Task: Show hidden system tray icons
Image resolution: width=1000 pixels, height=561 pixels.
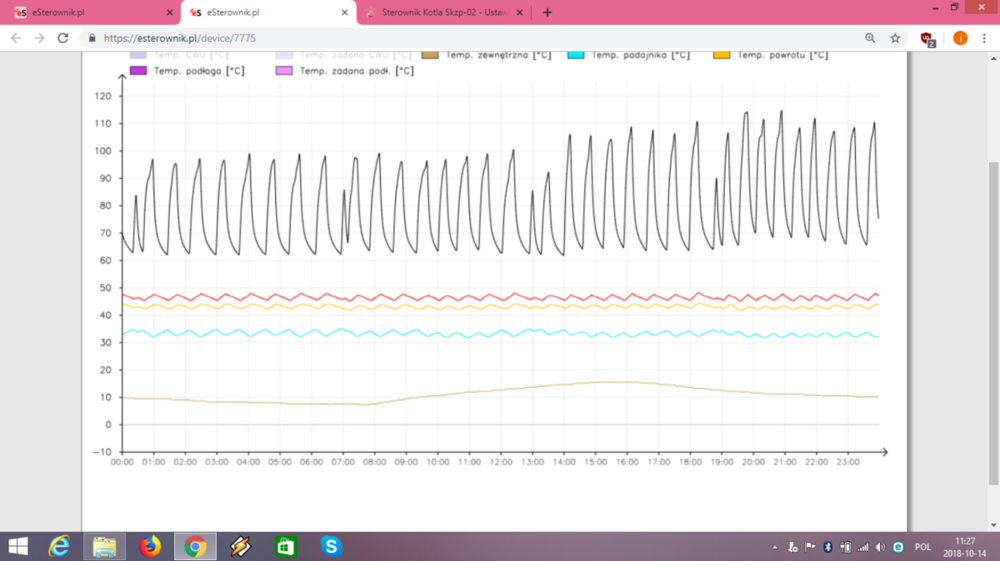Action: [777, 547]
